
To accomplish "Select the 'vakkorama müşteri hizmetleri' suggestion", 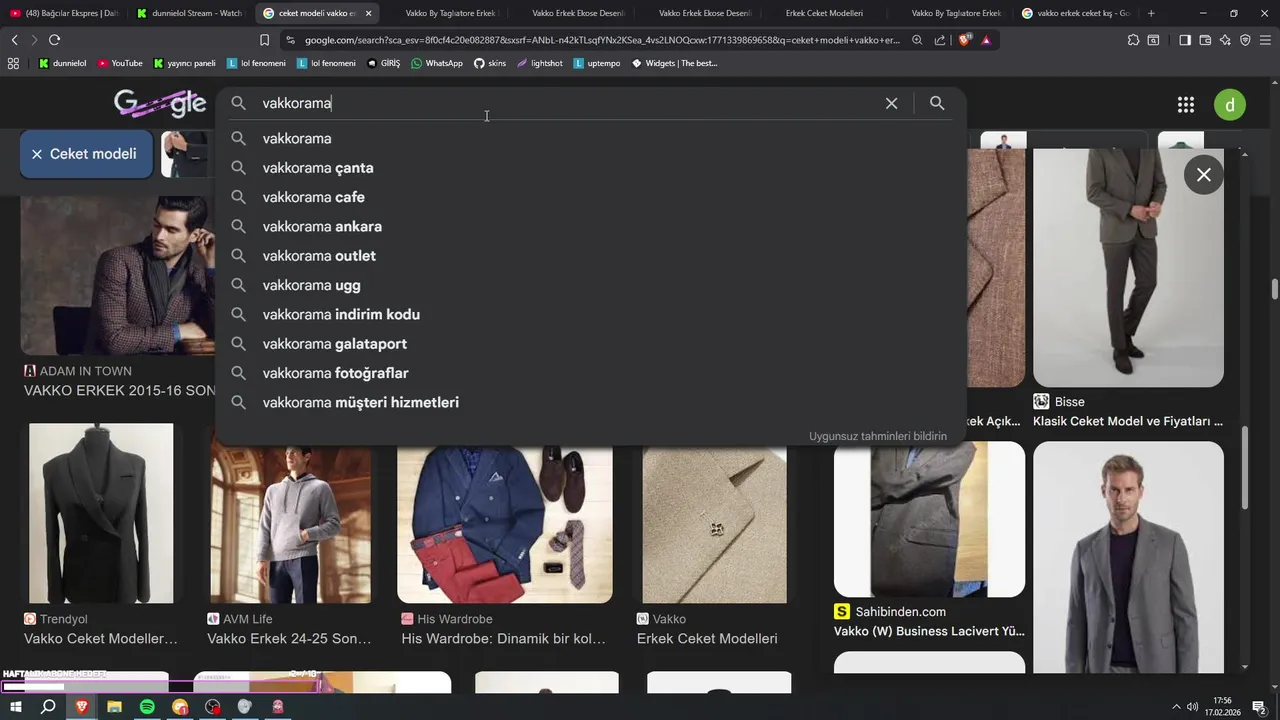I will pos(590,402).
